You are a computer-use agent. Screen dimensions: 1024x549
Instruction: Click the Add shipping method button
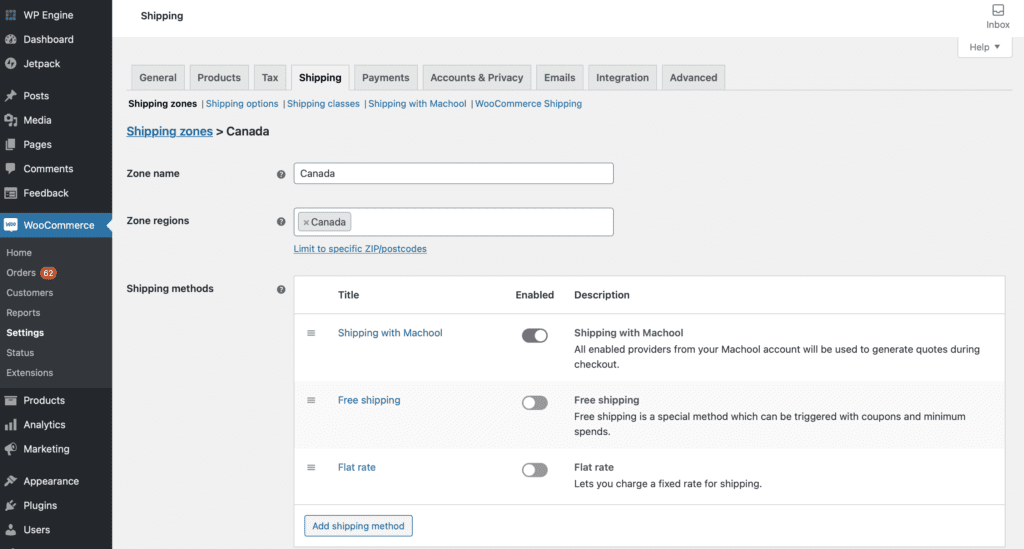tap(359, 526)
